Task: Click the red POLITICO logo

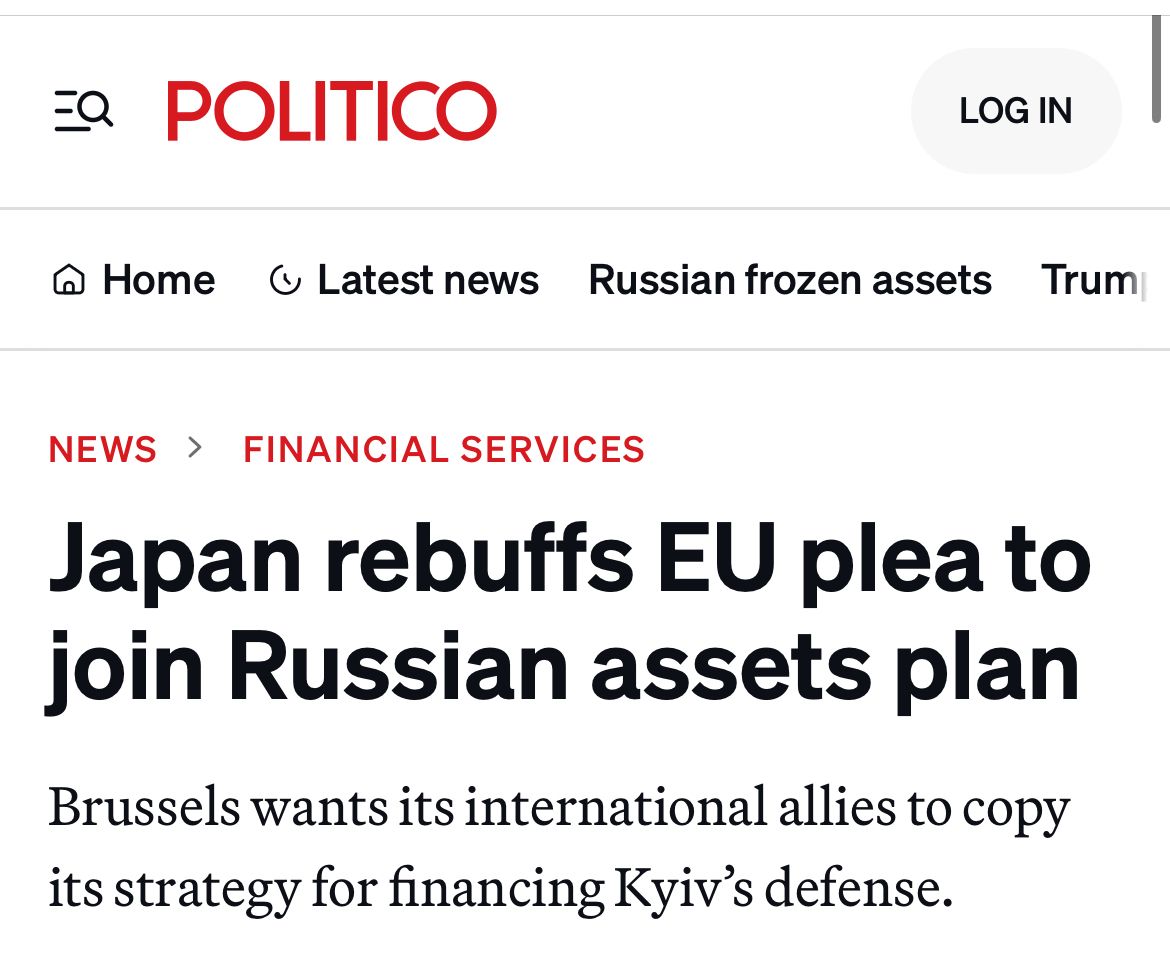Action: pos(332,111)
